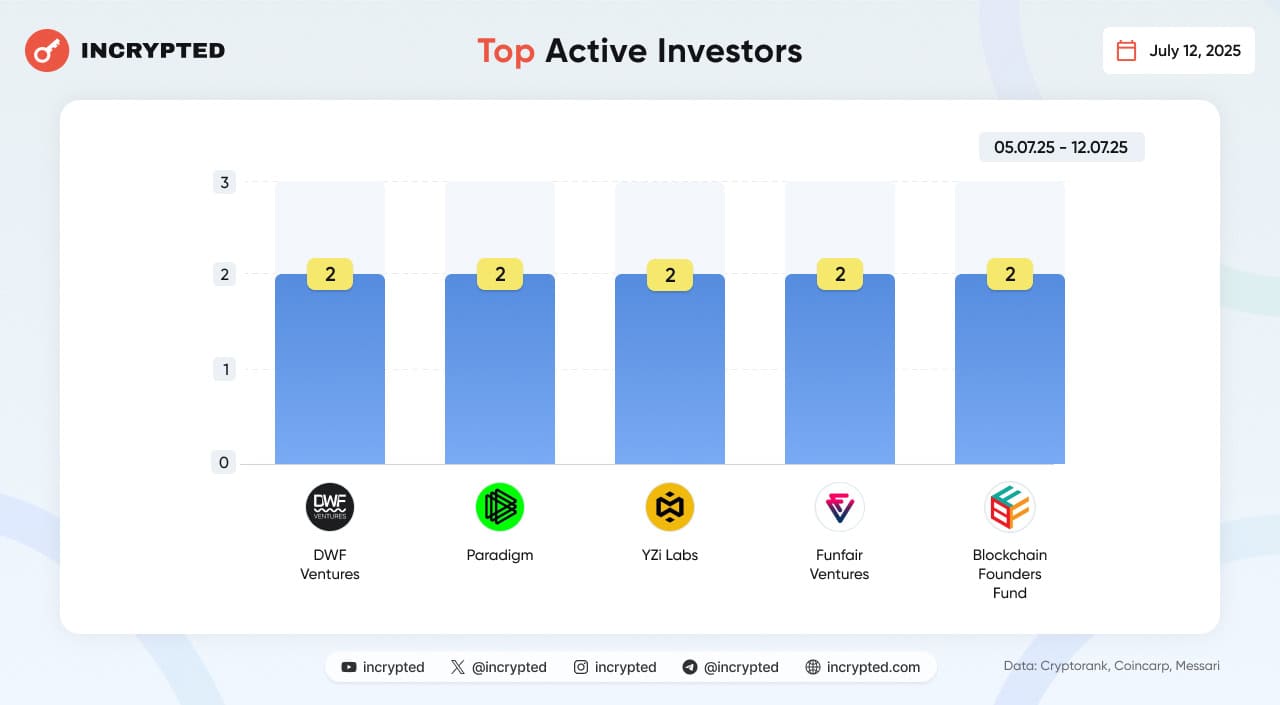Click the Top Active Investors title
Image resolution: width=1280 pixels, height=705 pixels.
(640, 51)
